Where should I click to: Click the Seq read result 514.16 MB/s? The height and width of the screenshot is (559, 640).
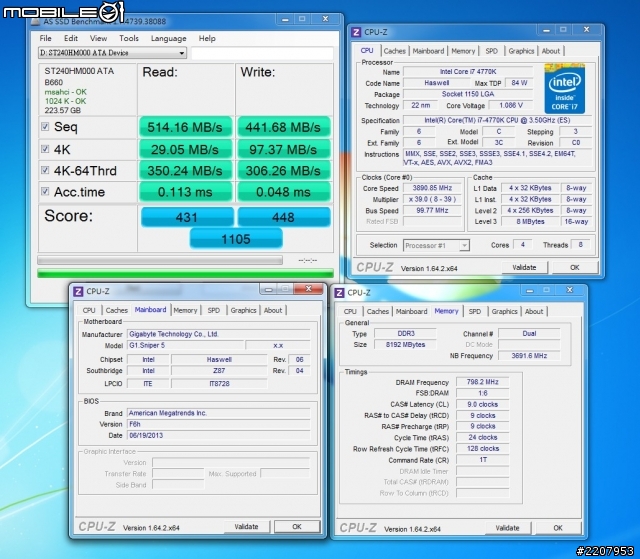[185, 127]
